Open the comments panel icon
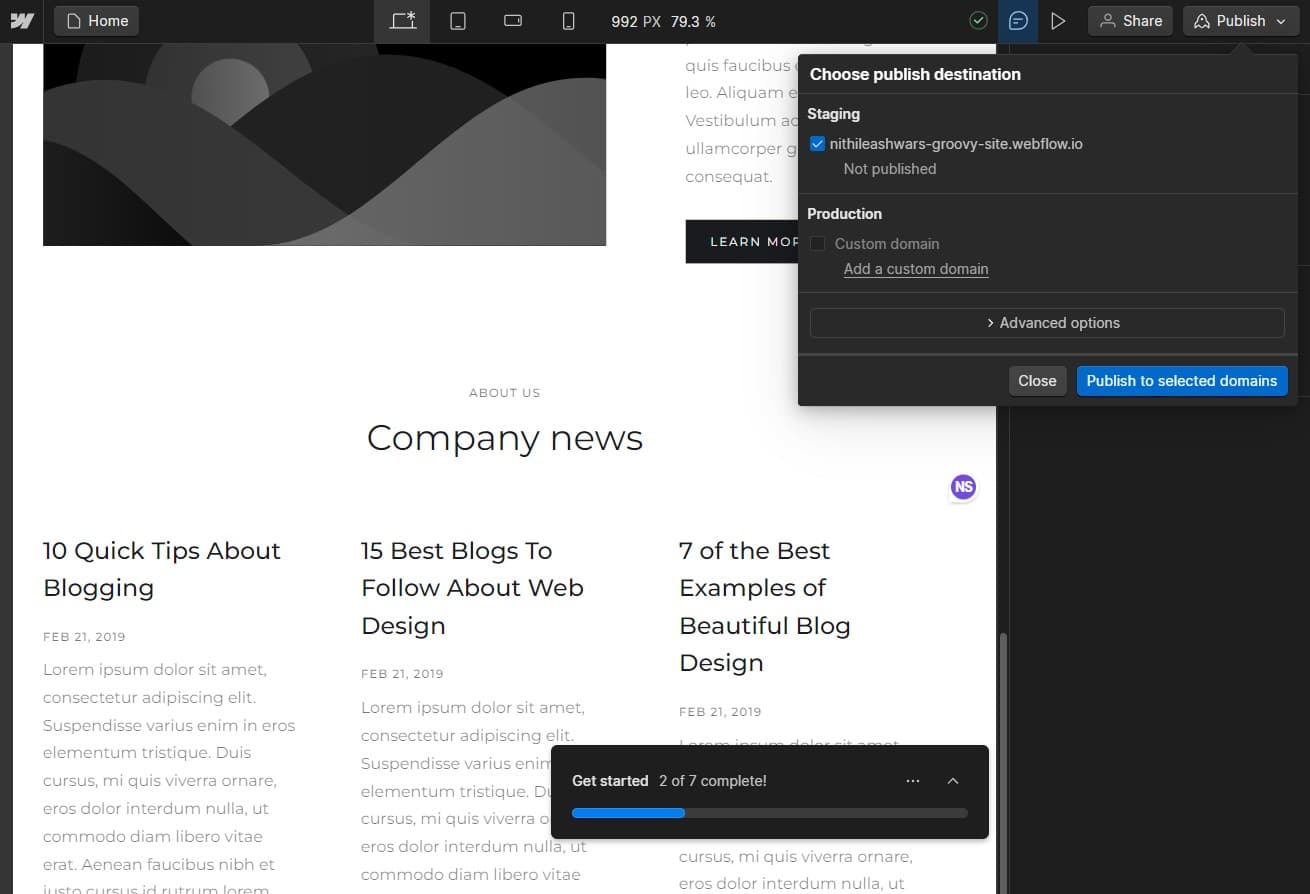1310x894 pixels. [x=1018, y=20]
